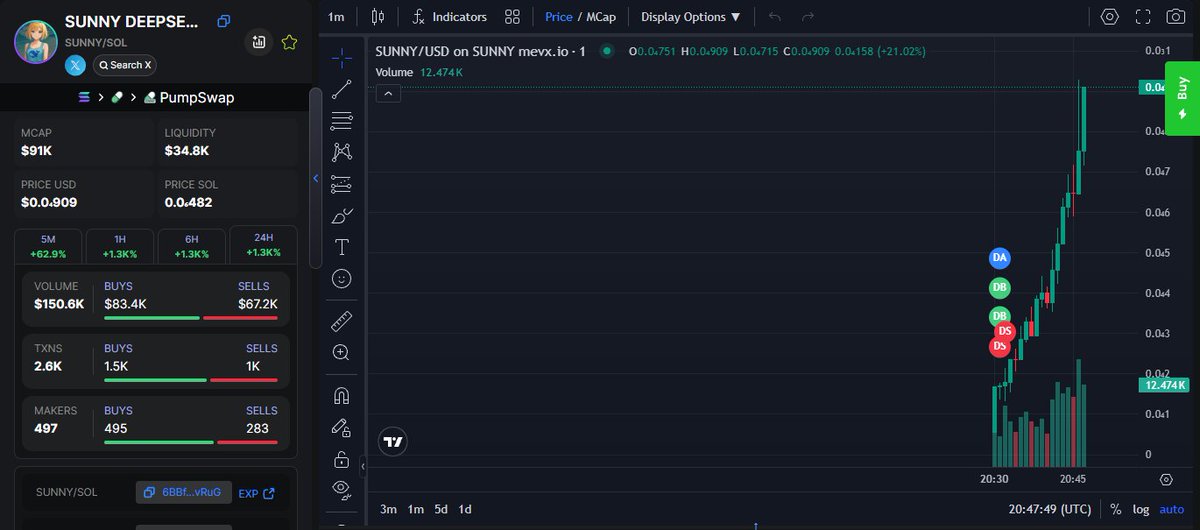The image size is (1200, 530).
Task: Select the ruler measure tool
Action: [341, 322]
